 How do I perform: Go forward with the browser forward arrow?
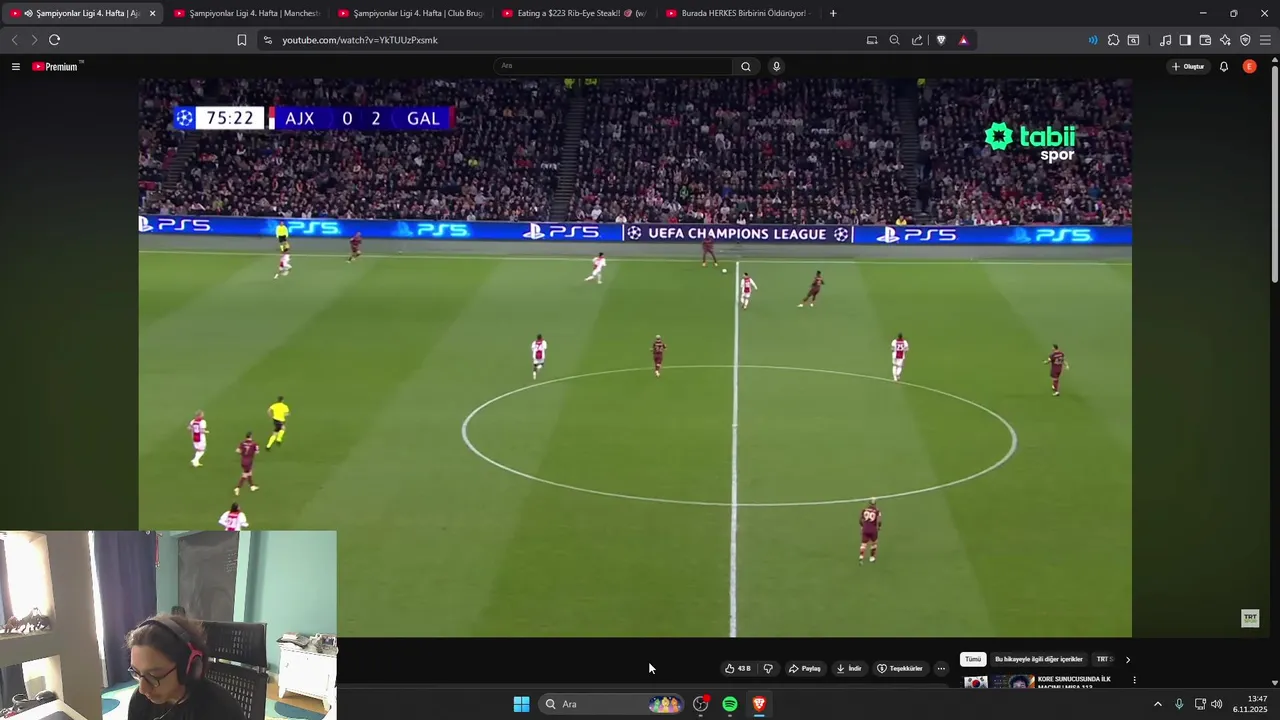click(34, 40)
